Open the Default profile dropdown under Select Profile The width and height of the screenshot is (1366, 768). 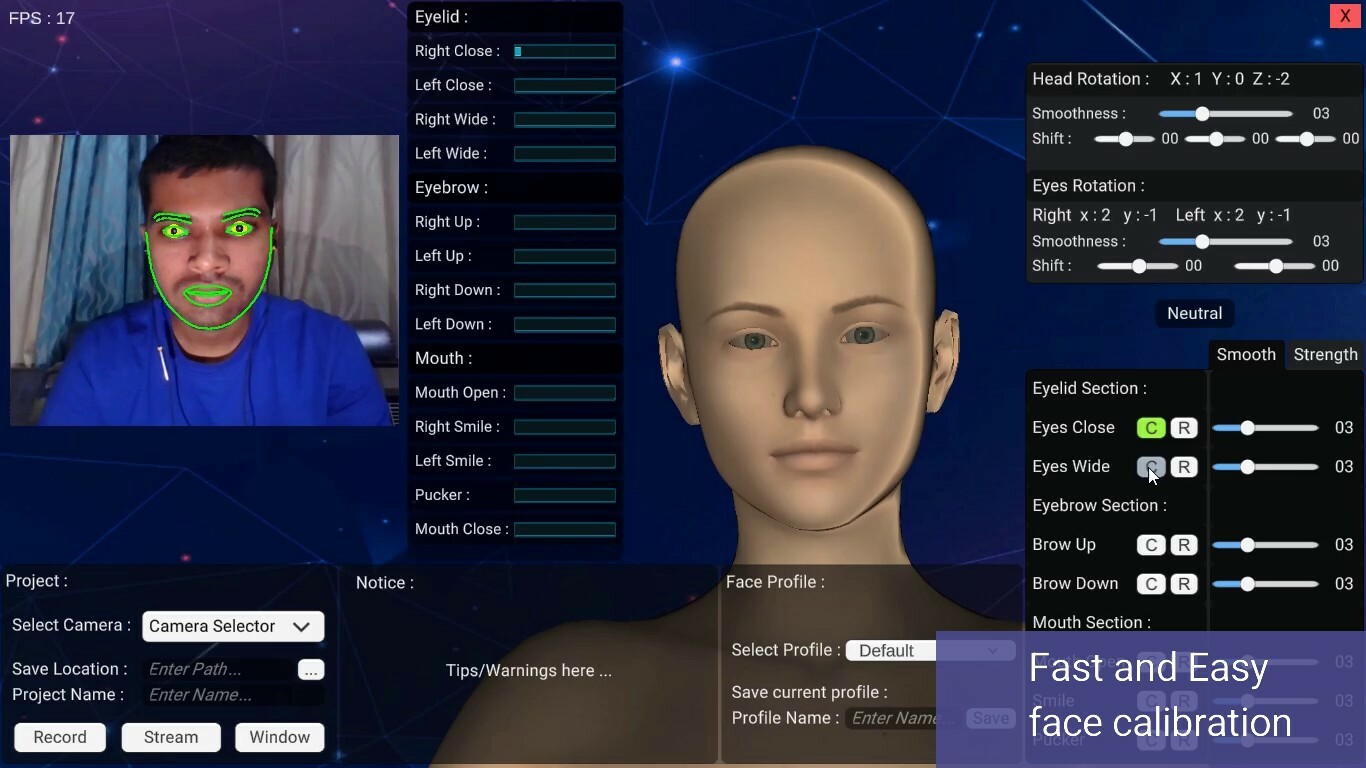[900, 650]
